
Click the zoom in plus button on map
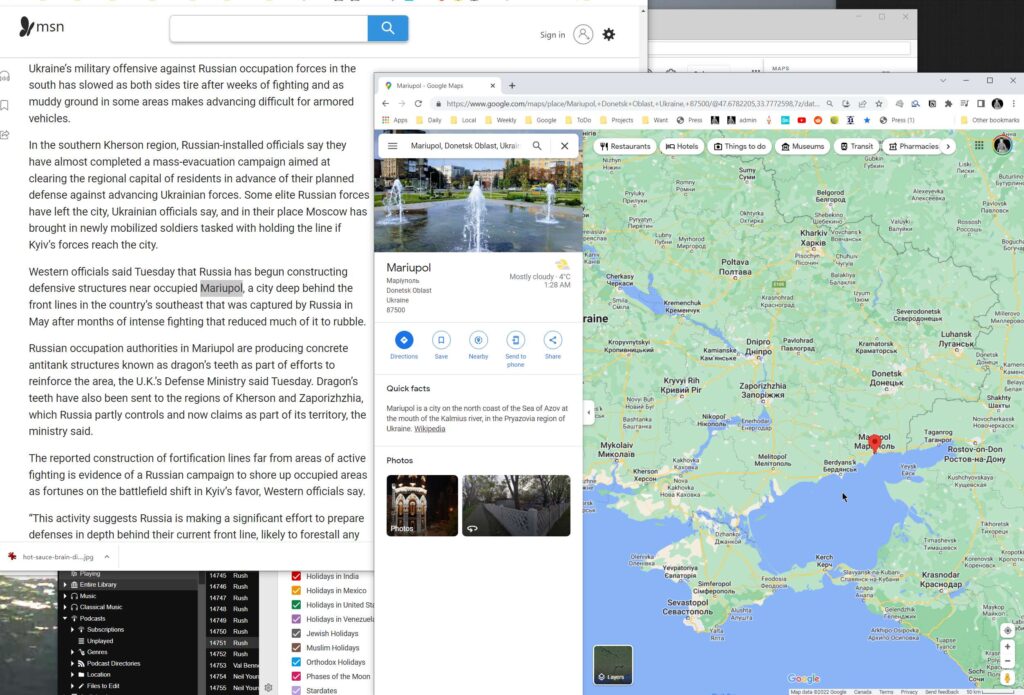click(x=1007, y=646)
